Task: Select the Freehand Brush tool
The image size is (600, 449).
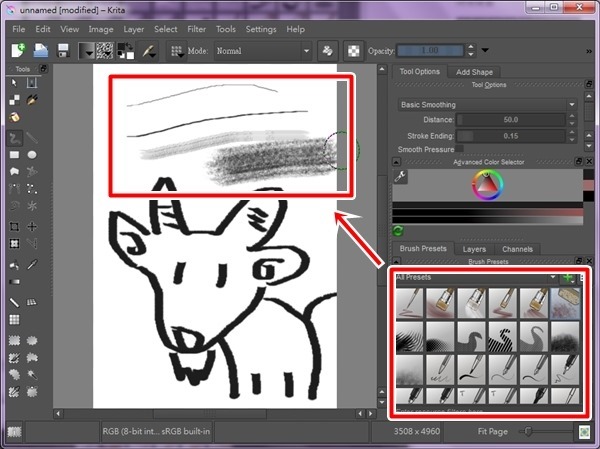Action: click(x=15, y=137)
